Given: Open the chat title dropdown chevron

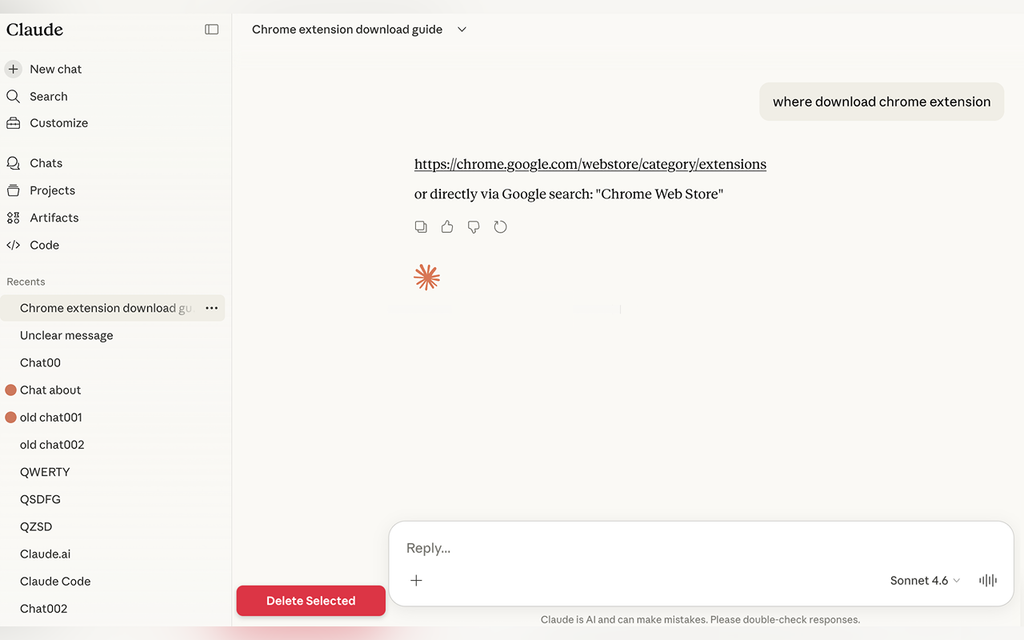Looking at the screenshot, I should [462, 29].
